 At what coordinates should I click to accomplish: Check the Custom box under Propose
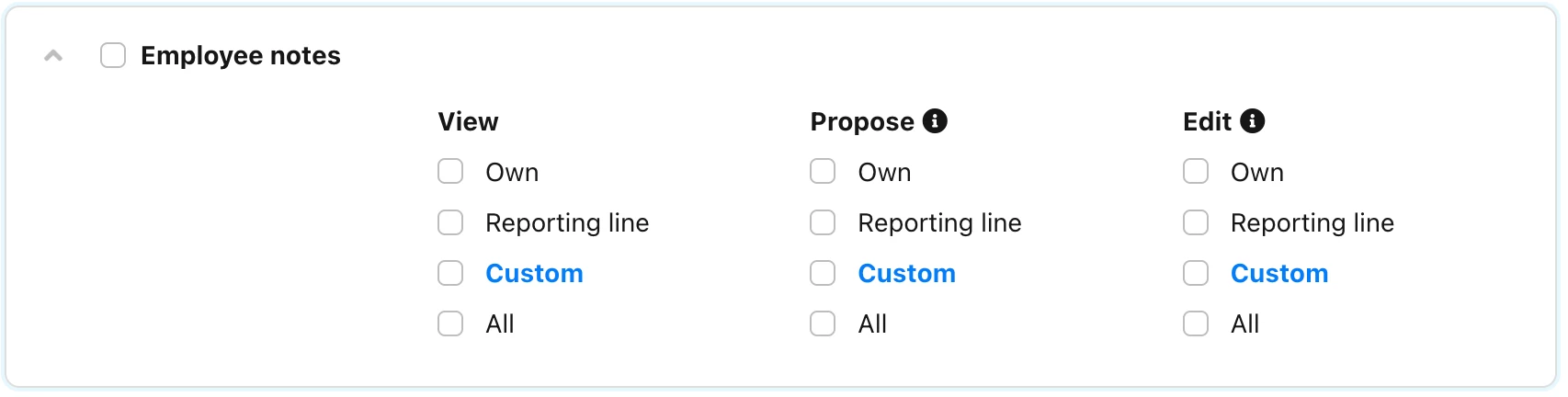823,273
